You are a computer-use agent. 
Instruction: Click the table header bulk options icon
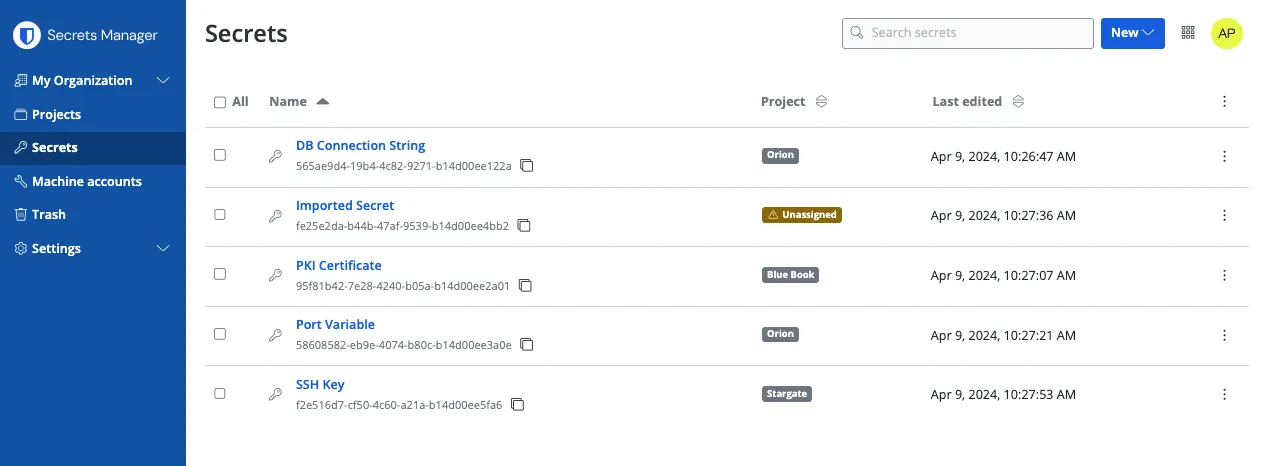1224,101
